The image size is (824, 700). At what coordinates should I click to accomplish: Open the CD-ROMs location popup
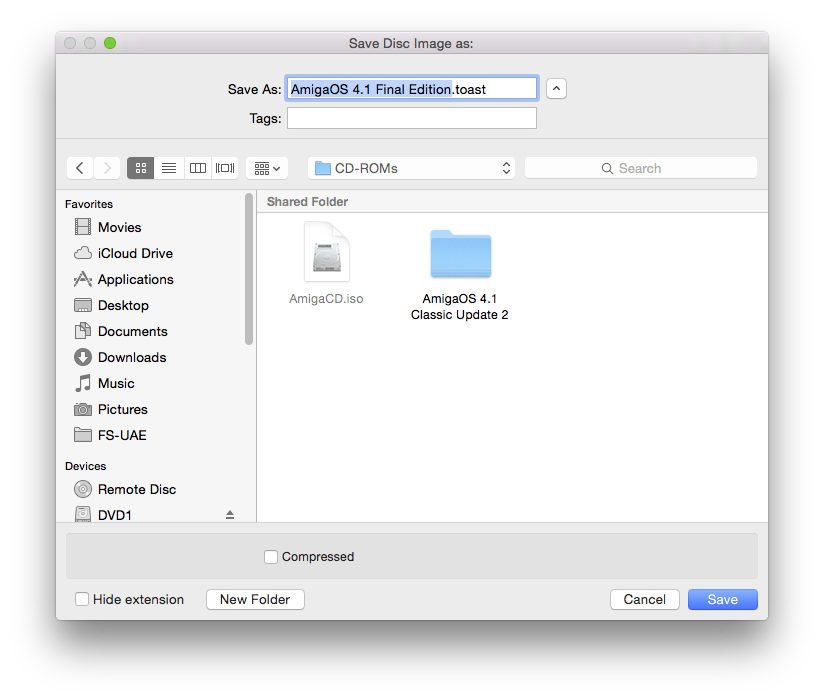click(411, 168)
